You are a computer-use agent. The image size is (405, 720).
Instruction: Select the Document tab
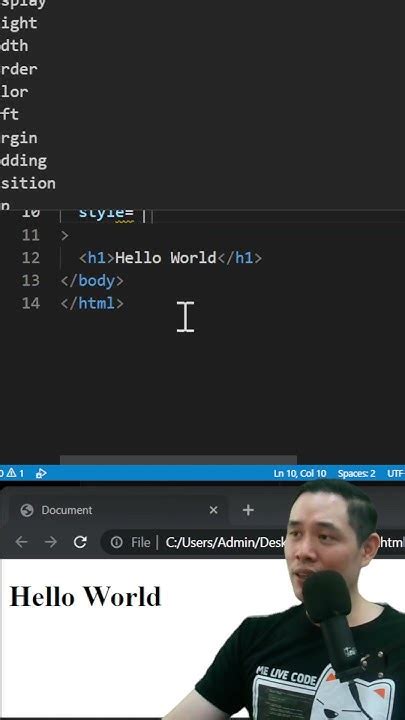(x=115, y=510)
